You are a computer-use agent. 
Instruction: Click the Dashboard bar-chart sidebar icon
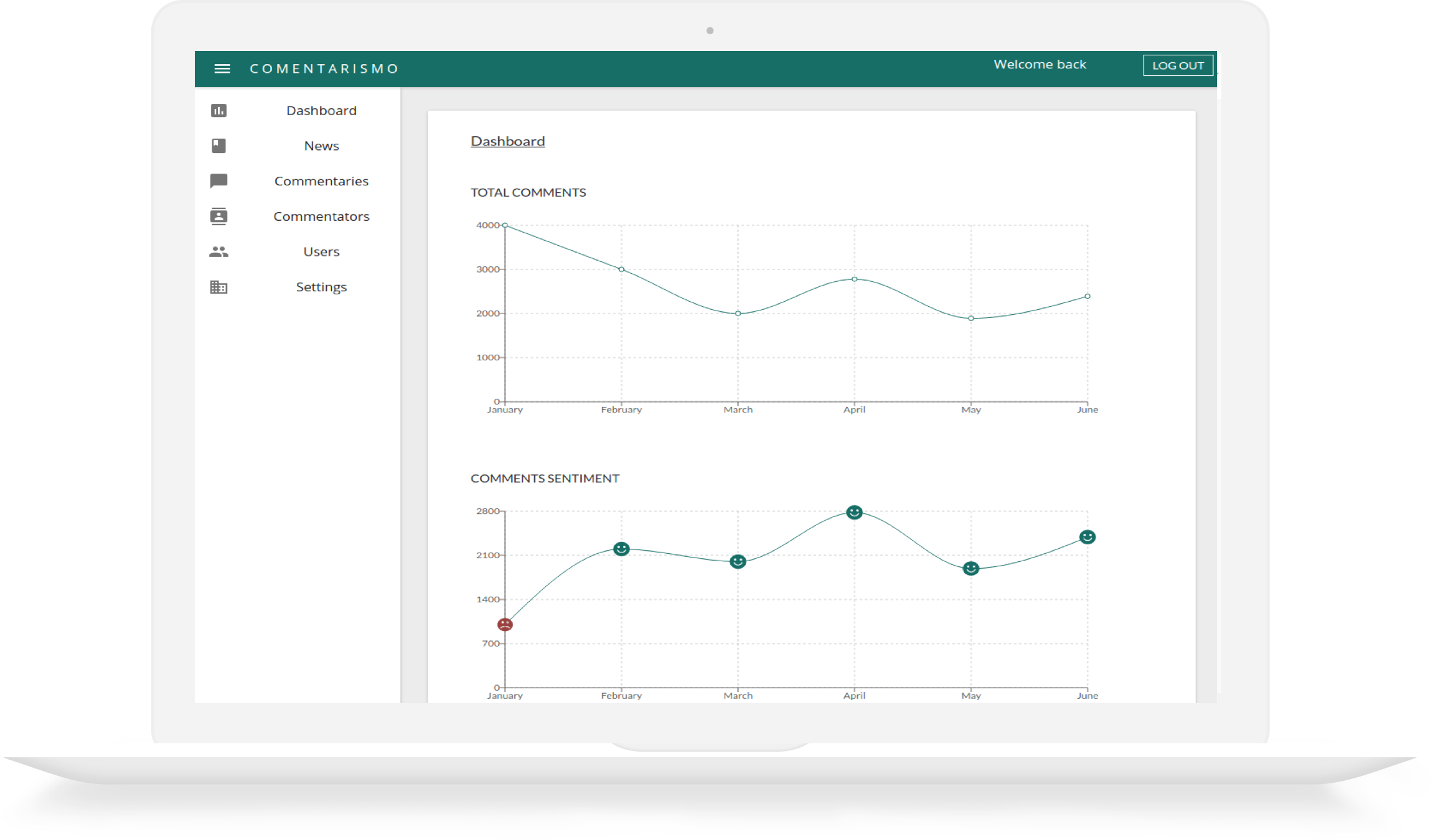coord(218,111)
